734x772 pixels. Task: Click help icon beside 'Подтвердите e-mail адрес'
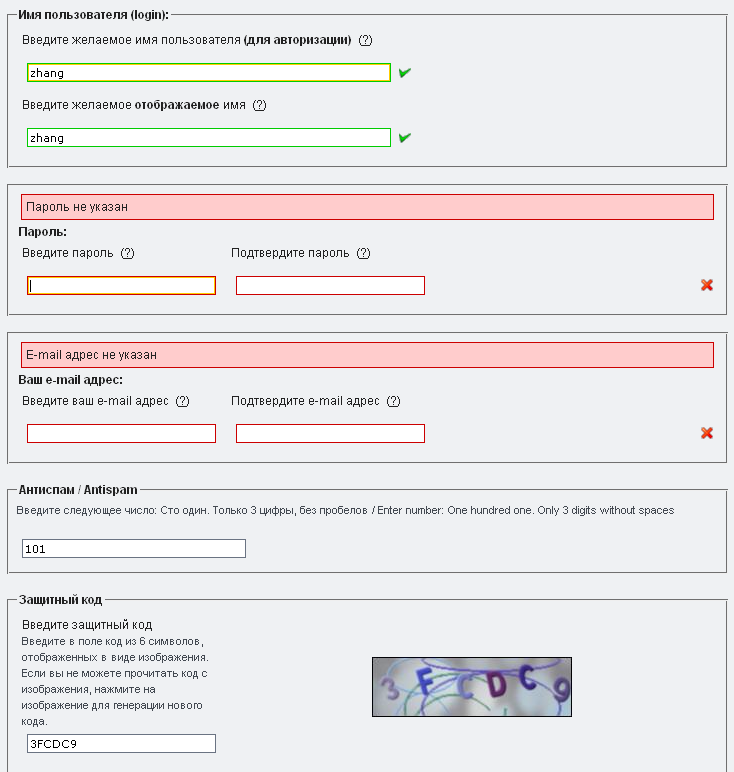point(393,401)
